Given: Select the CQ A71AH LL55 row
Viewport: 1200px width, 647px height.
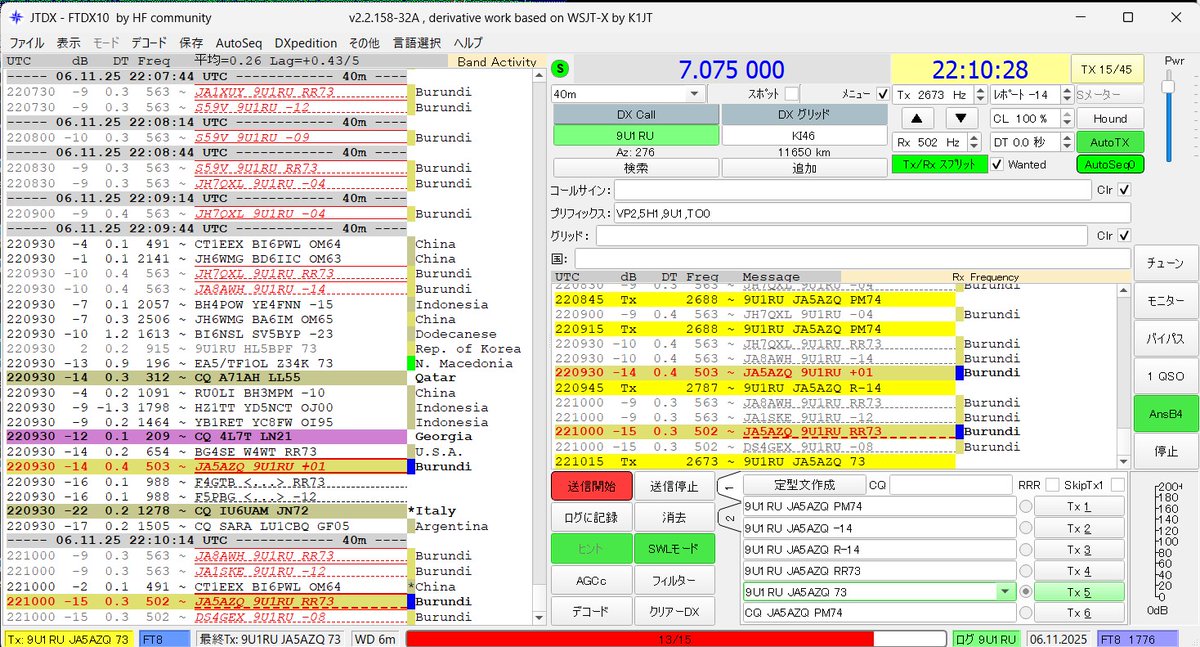Looking at the screenshot, I should (208, 378).
